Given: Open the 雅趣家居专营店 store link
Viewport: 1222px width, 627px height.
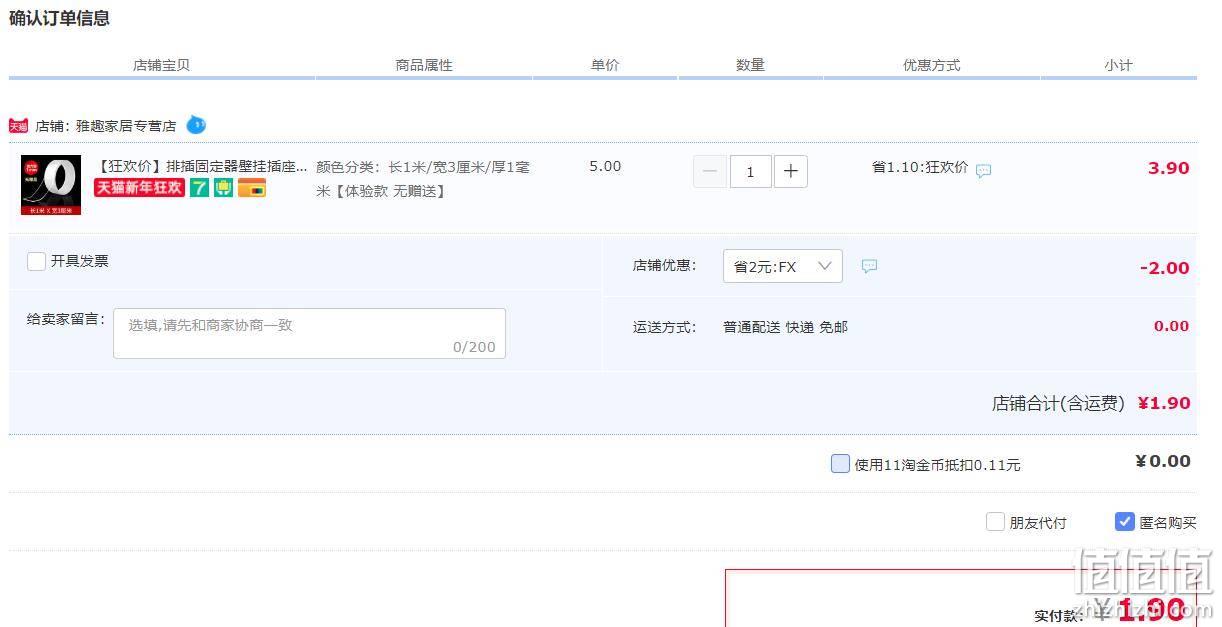Looking at the screenshot, I should click(x=126, y=126).
